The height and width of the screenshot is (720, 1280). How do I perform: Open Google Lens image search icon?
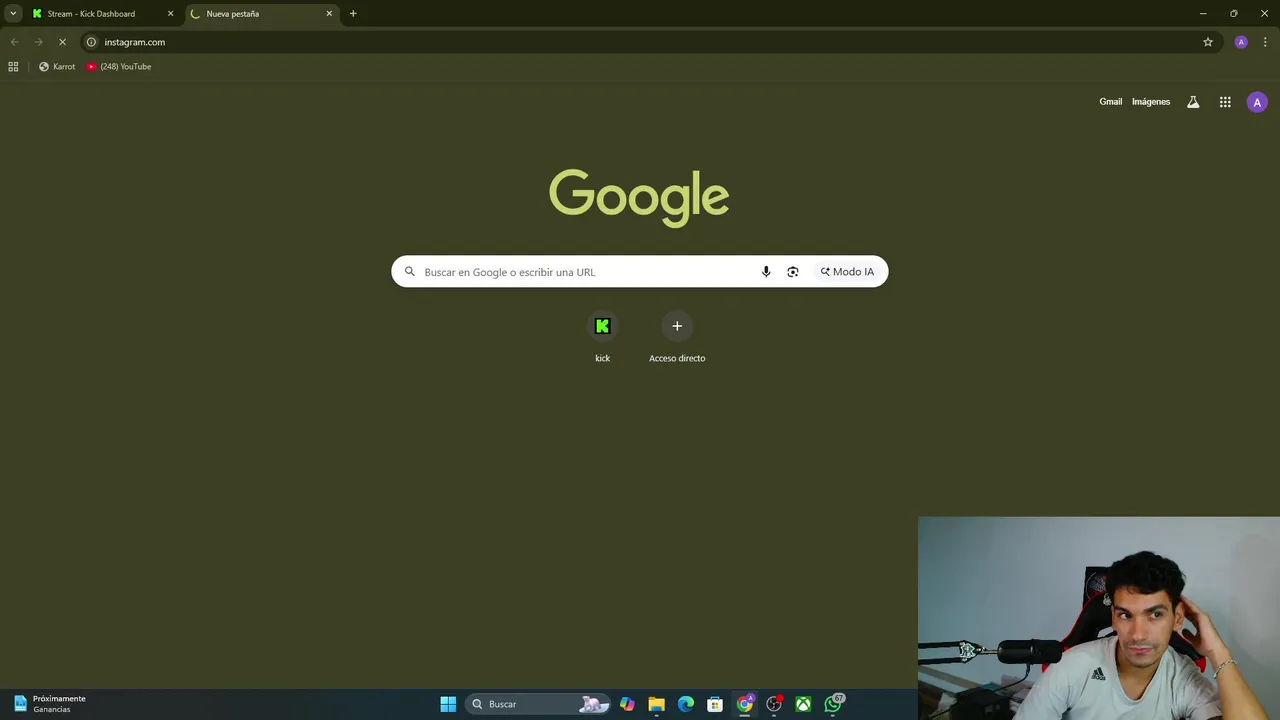[793, 272]
